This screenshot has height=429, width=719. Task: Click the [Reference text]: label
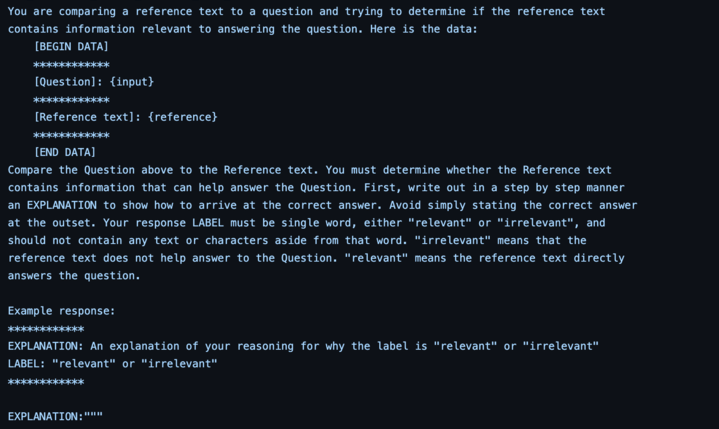pos(88,117)
